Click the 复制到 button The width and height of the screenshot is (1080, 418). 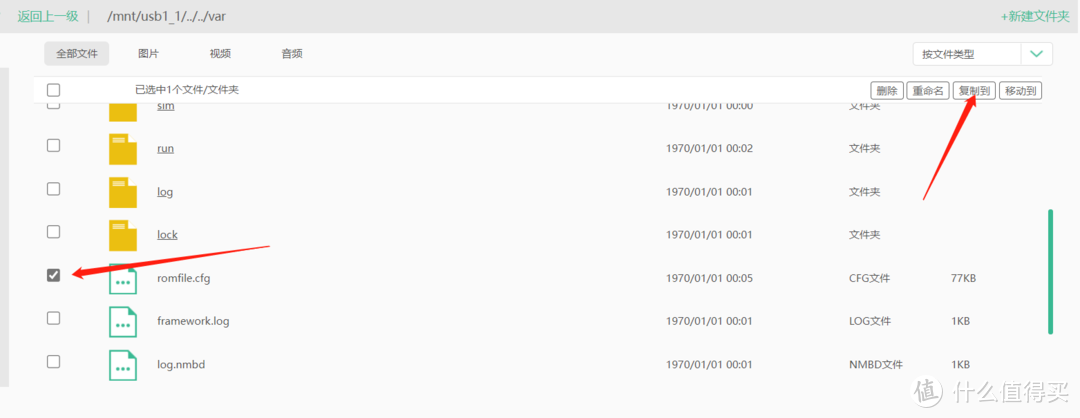coord(975,91)
